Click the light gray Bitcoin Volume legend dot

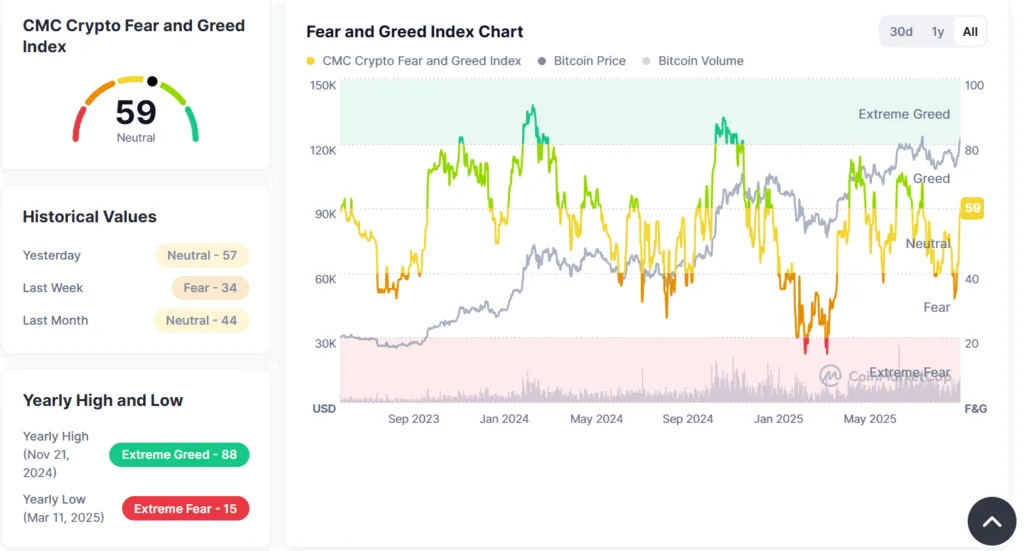[647, 61]
